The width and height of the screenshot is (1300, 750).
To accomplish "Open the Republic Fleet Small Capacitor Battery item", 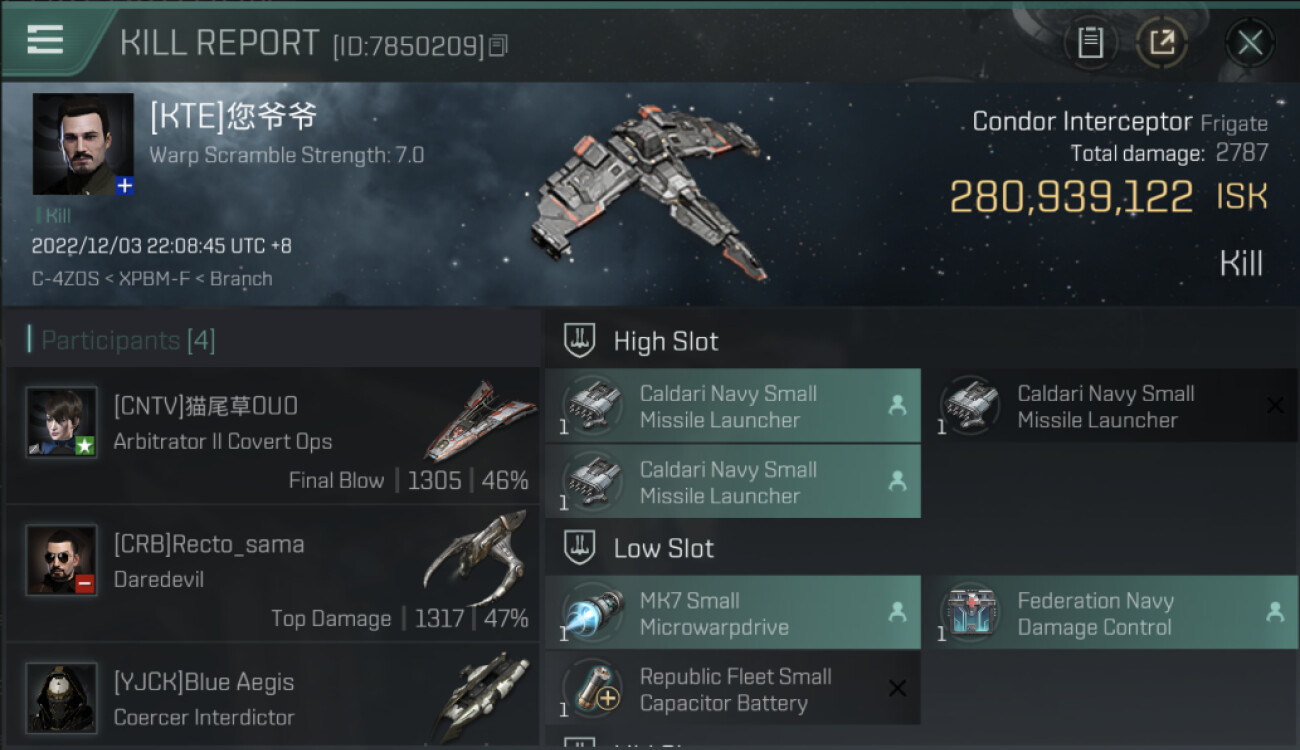I will [x=733, y=689].
